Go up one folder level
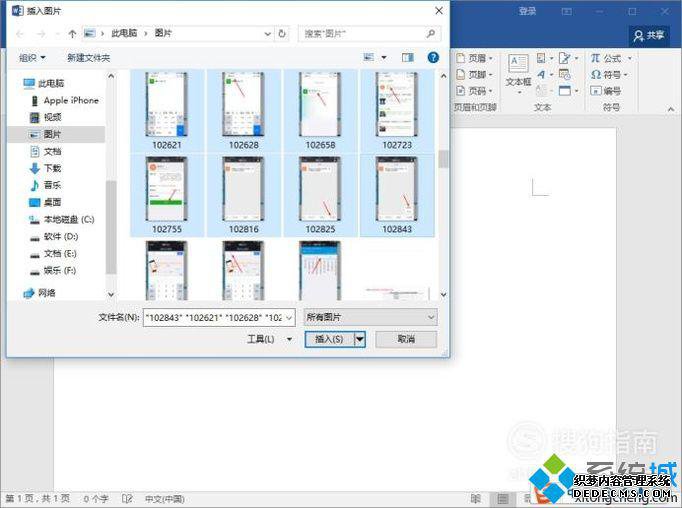The height and width of the screenshot is (508, 682). 72,33
